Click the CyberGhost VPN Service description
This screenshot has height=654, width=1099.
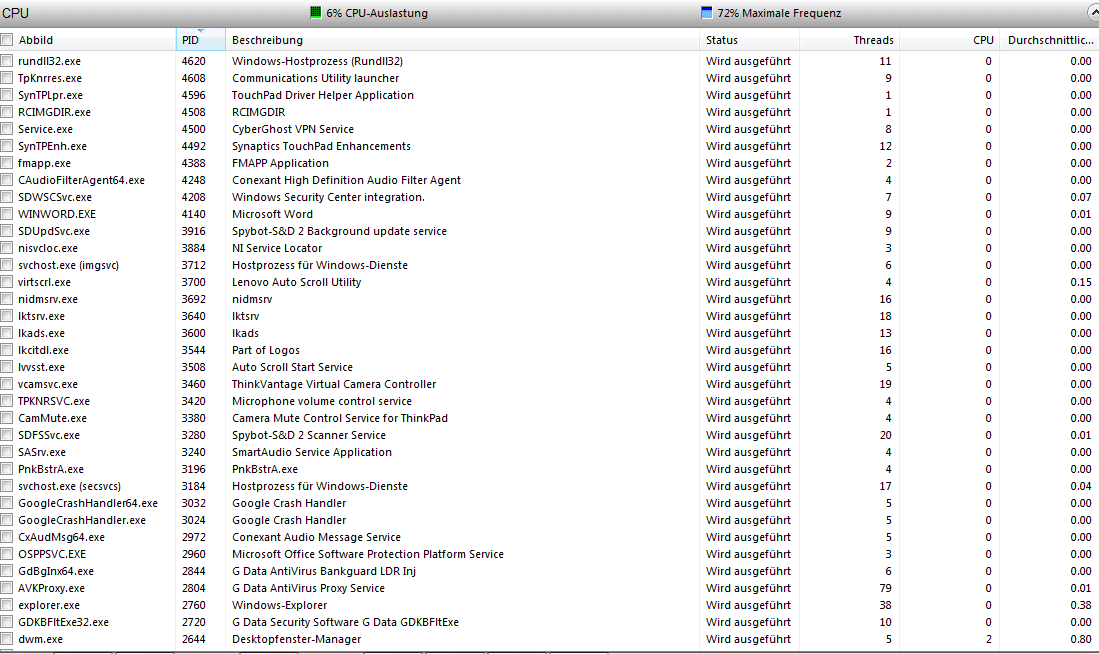pos(293,129)
